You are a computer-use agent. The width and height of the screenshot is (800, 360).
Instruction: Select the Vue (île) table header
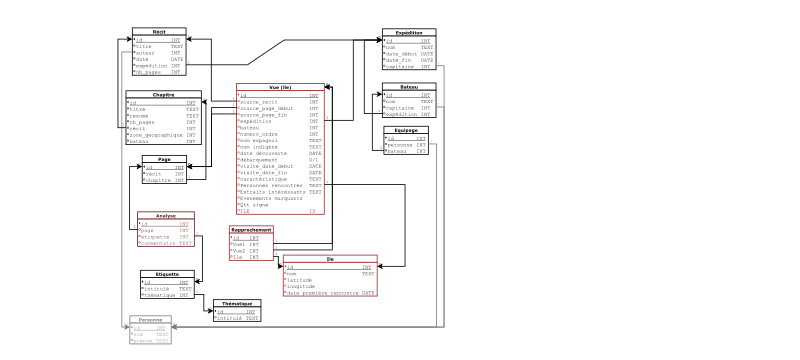(x=280, y=87)
